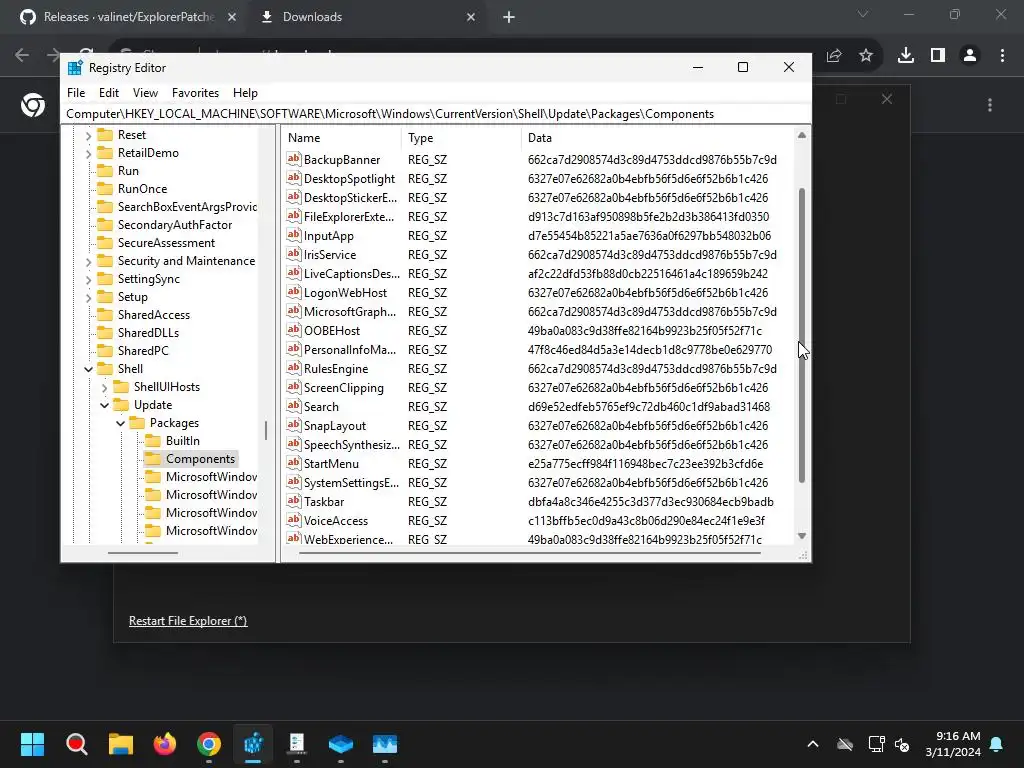Click the Type column header
Image resolution: width=1024 pixels, height=768 pixels.
pyautogui.click(x=461, y=138)
